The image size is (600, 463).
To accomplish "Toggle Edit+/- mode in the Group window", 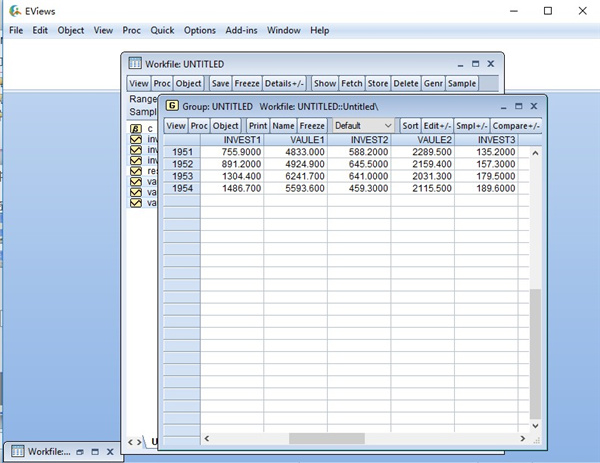I will click(x=437, y=126).
